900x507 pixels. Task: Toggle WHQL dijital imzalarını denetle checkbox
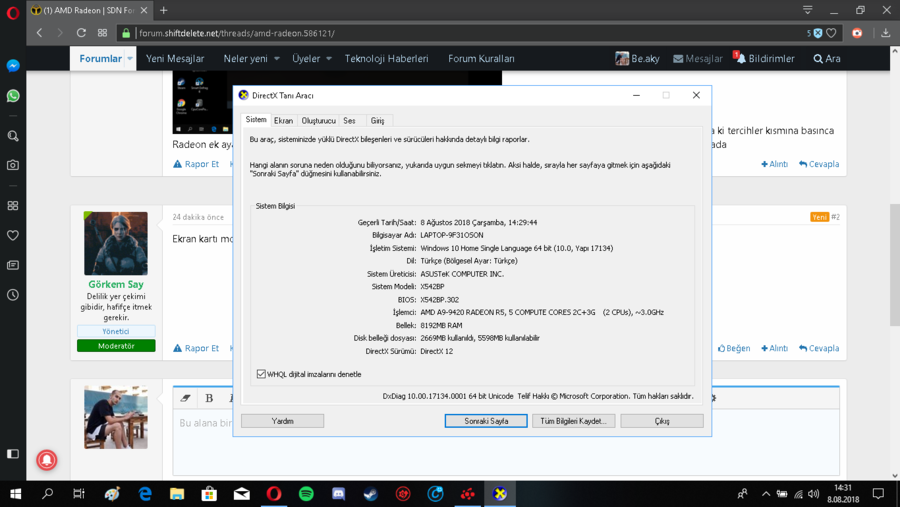coord(261,374)
